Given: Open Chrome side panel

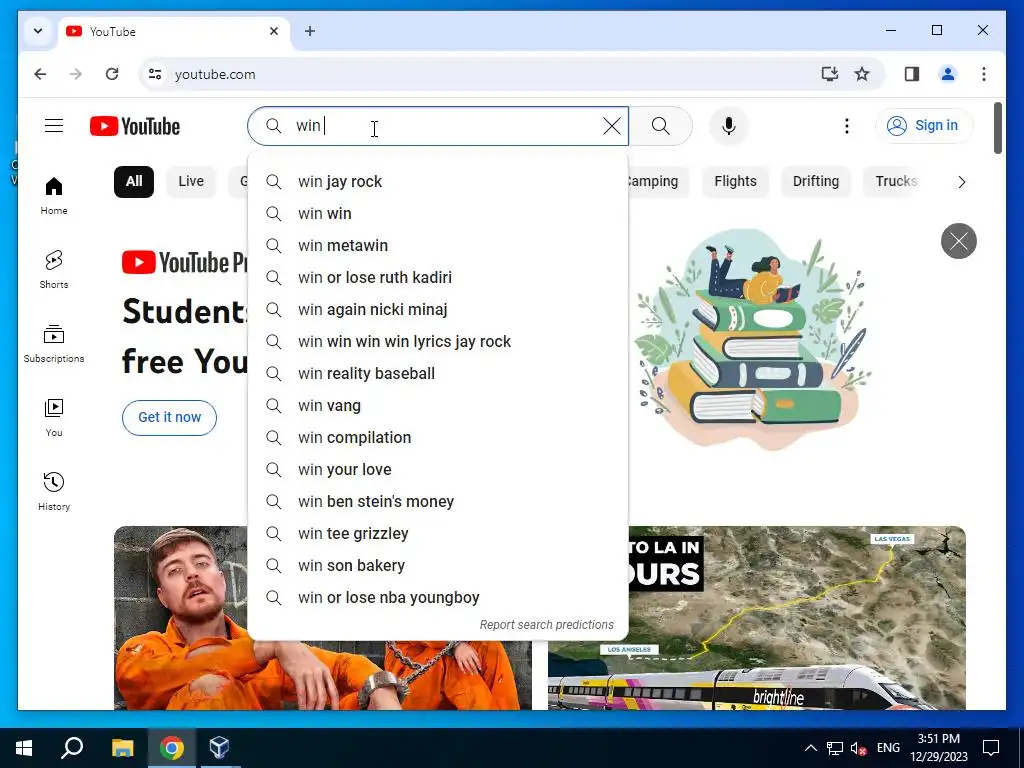Looking at the screenshot, I should (x=912, y=74).
